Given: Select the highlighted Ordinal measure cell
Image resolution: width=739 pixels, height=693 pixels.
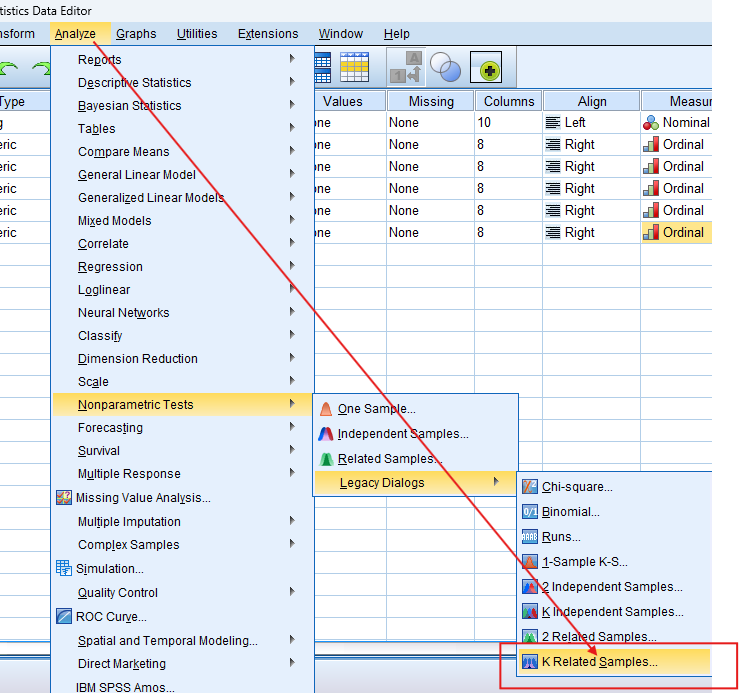Looking at the screenshot, I should point(676,233).
